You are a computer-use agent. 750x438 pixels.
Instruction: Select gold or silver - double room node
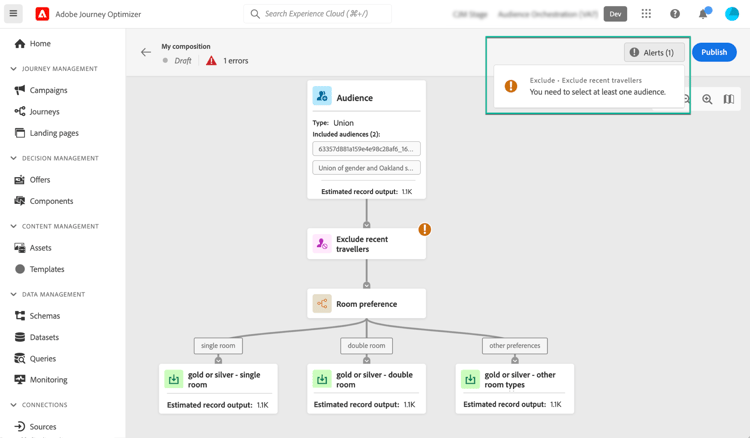click(x=366, y=389)
